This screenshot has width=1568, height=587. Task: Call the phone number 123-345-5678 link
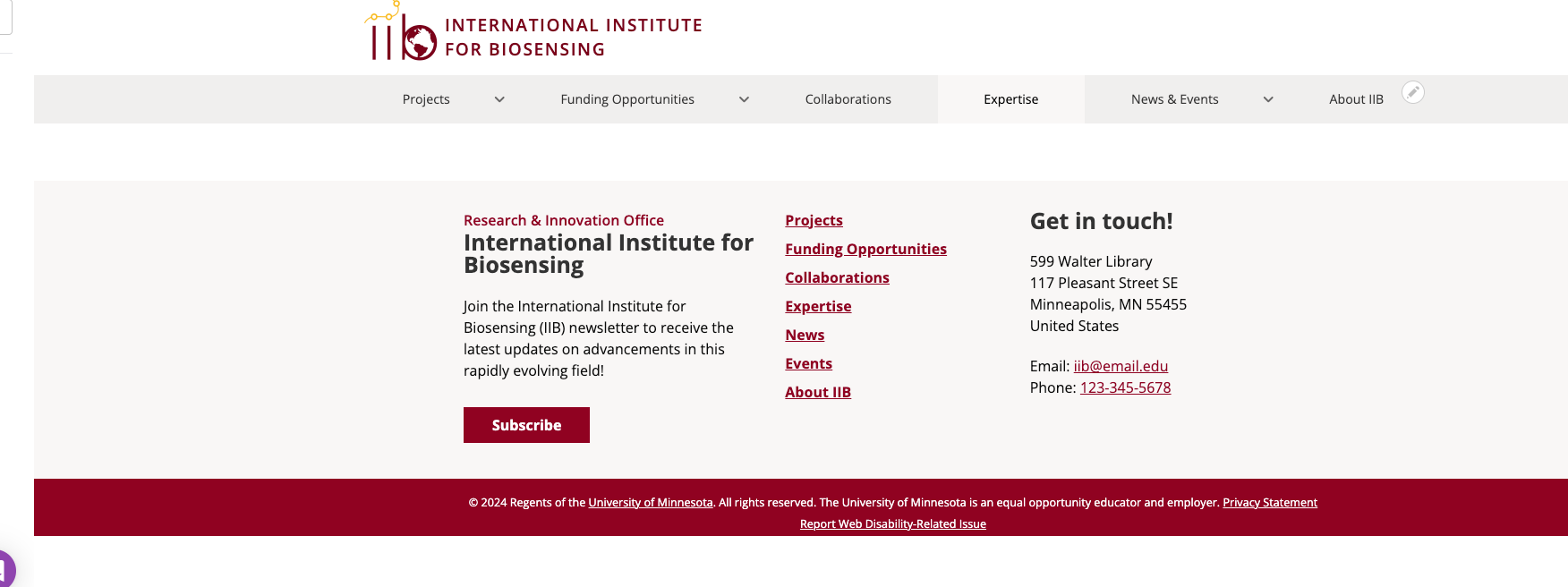coord(1125,387)
